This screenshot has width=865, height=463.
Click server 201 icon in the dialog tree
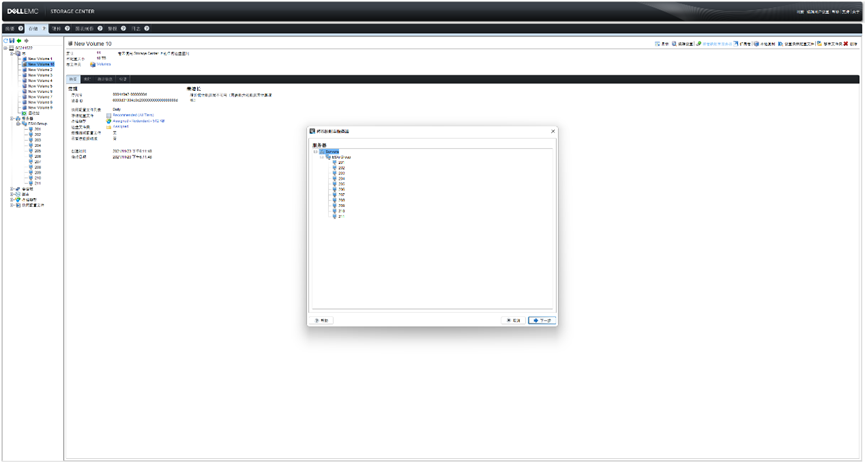click(x=334, y=162)
